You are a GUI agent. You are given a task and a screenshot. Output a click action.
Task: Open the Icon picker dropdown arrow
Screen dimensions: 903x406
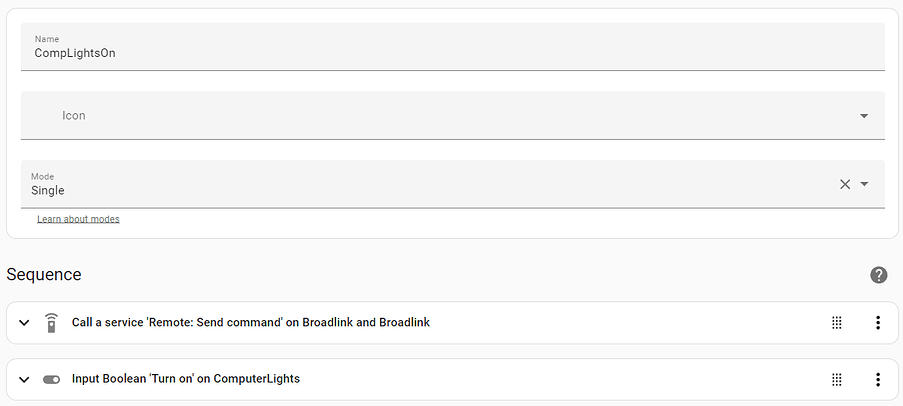coord(864,116)
